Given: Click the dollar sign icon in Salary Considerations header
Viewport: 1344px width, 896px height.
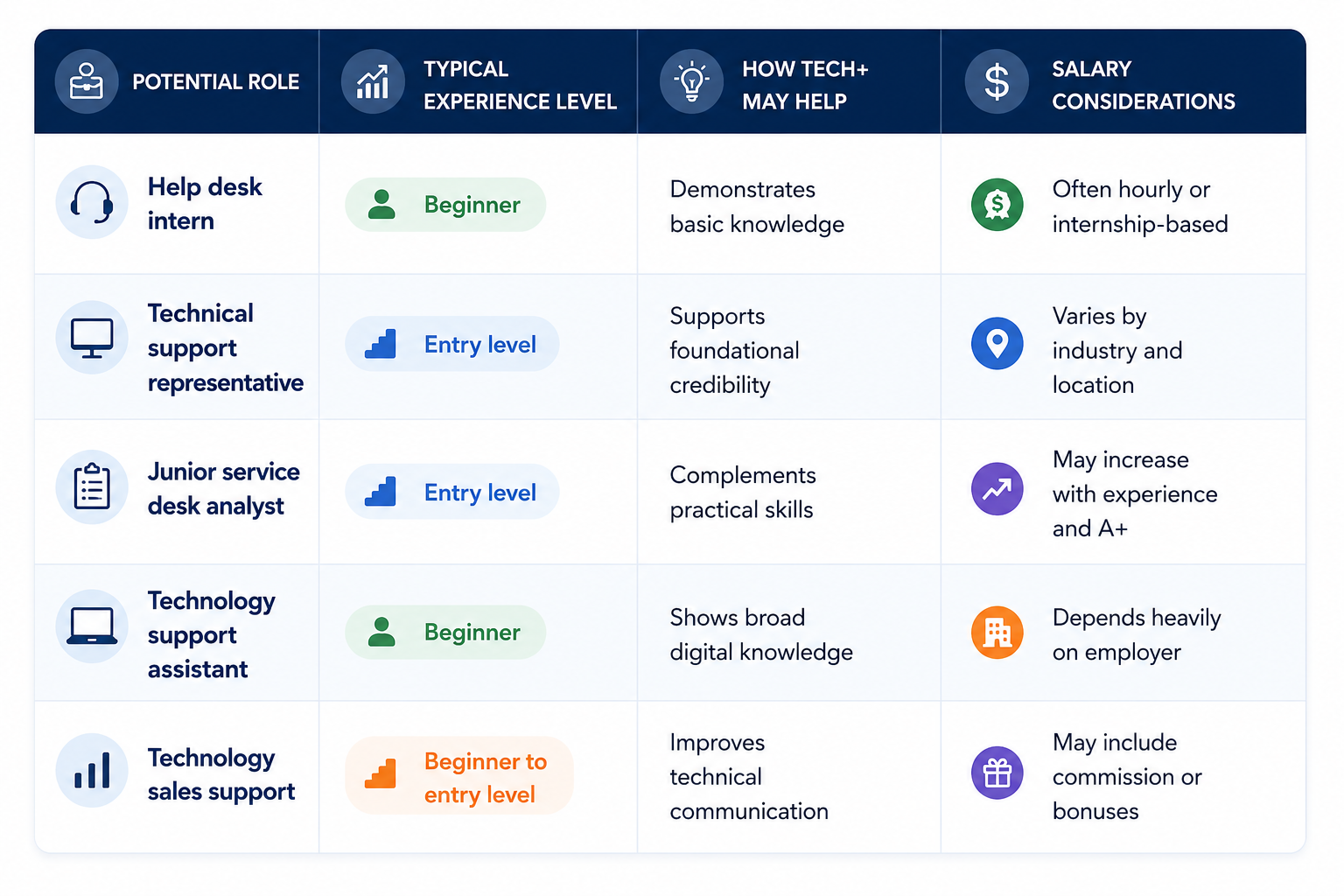Looking at the screenshot, I should click(x=997, y=81).
